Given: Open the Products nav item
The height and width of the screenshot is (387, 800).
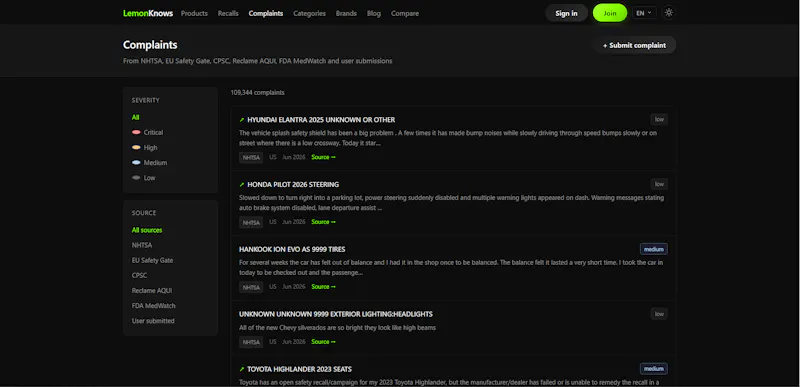Looking at the screenshot, I should pos(194,13).
